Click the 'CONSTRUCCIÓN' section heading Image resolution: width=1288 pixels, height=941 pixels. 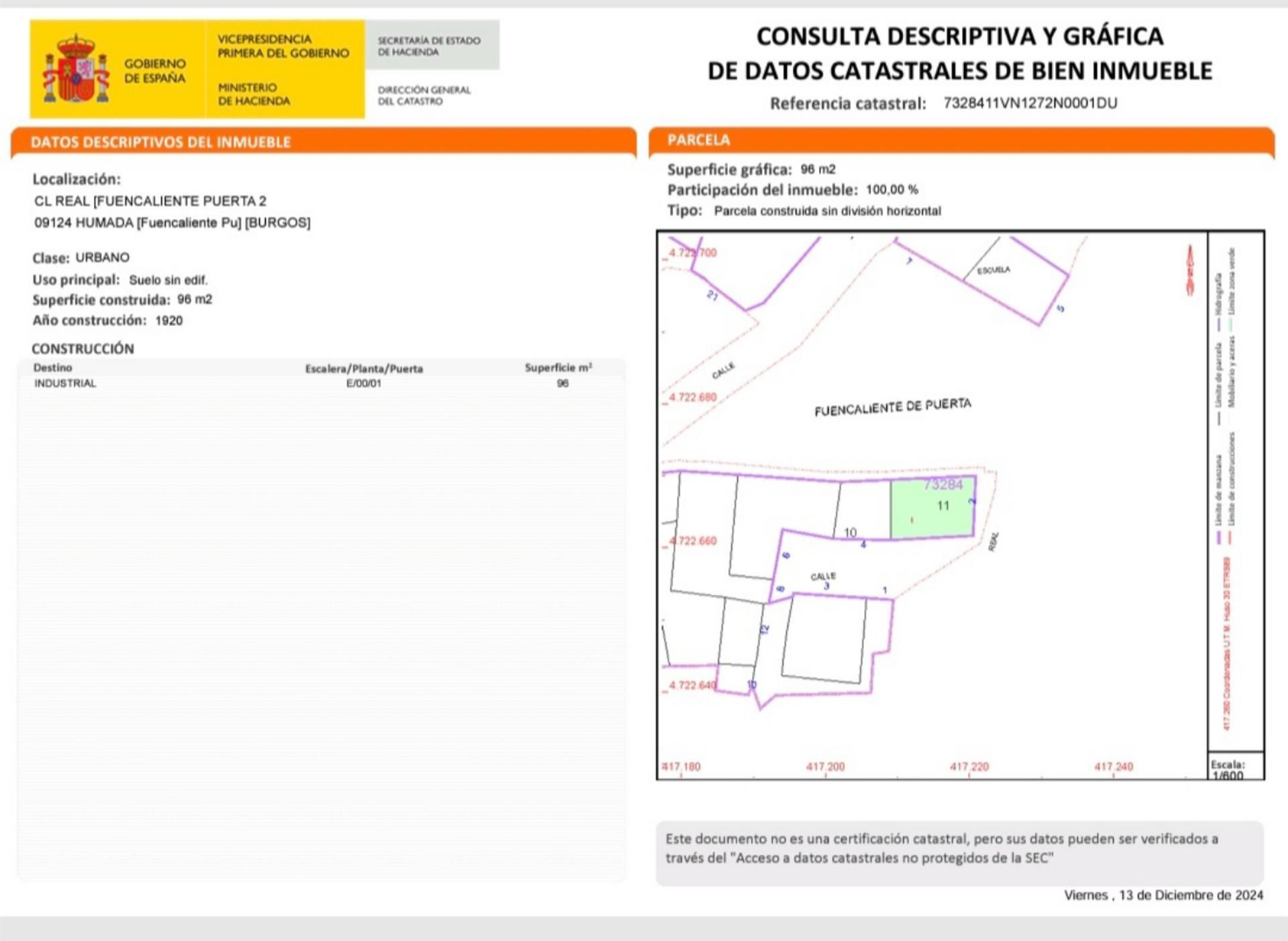83,349
